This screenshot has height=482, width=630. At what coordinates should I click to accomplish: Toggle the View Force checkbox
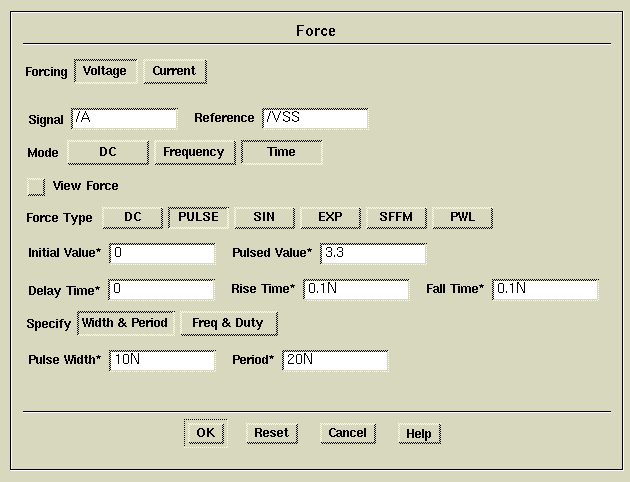tap(36, 187)
